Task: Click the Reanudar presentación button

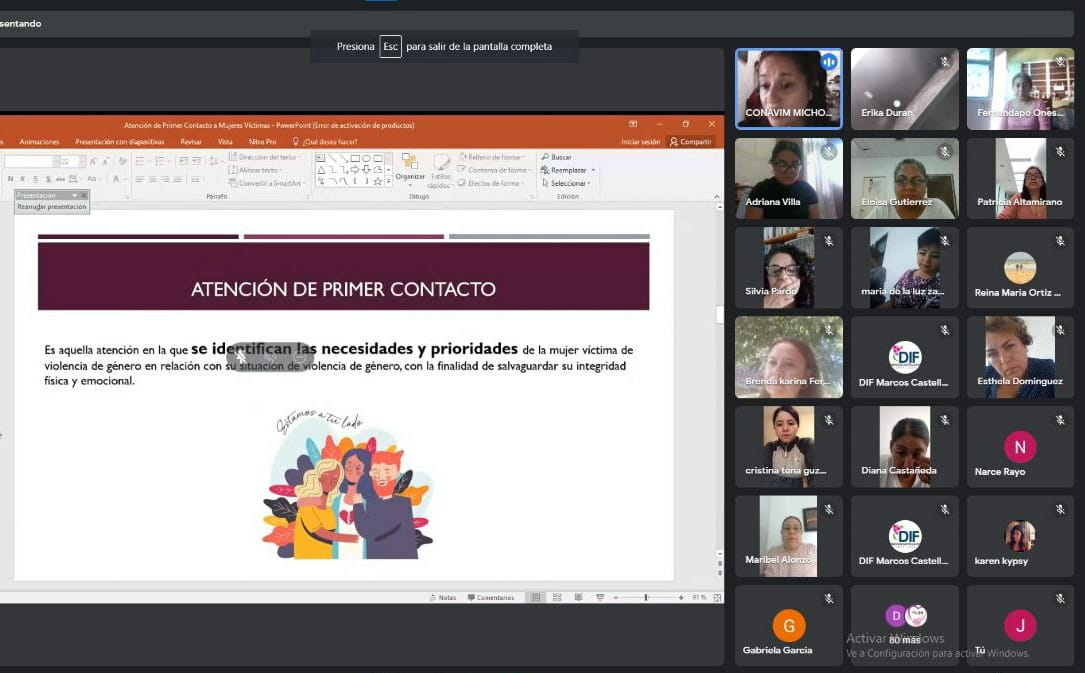Action: [52, 207]
